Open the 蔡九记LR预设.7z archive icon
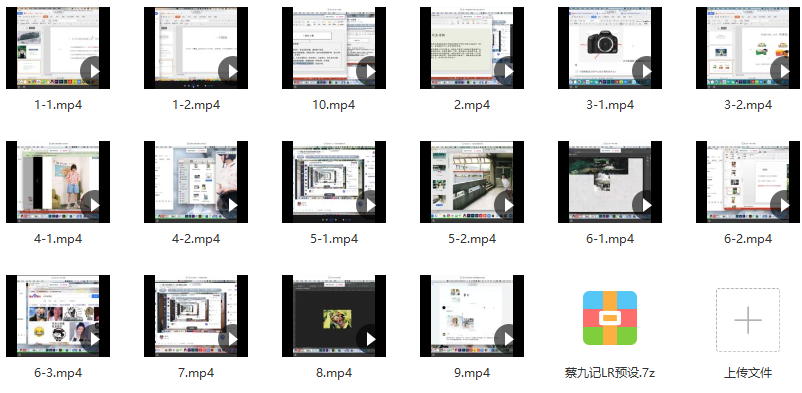The width and height of the screenshot is (802, 393). pyautogui.click(x=610, y=318)
